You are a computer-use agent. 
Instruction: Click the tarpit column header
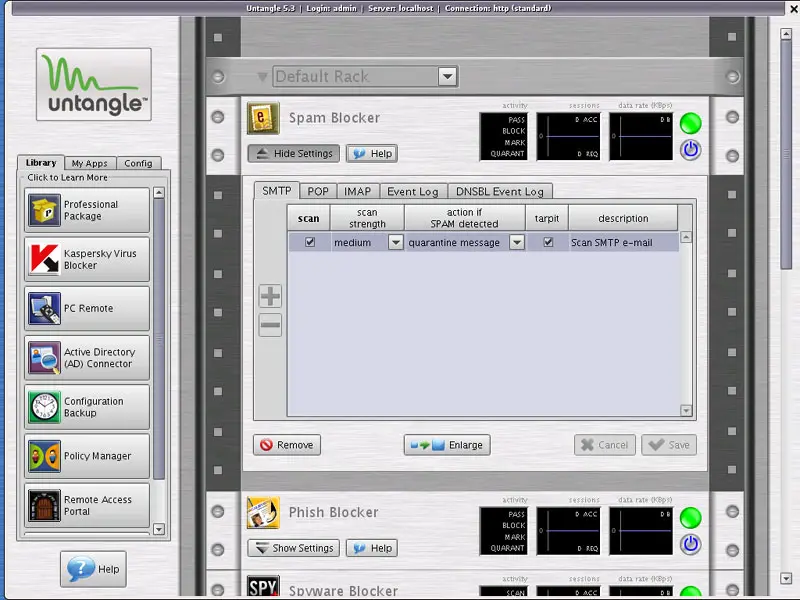click(x=547, y=218)
